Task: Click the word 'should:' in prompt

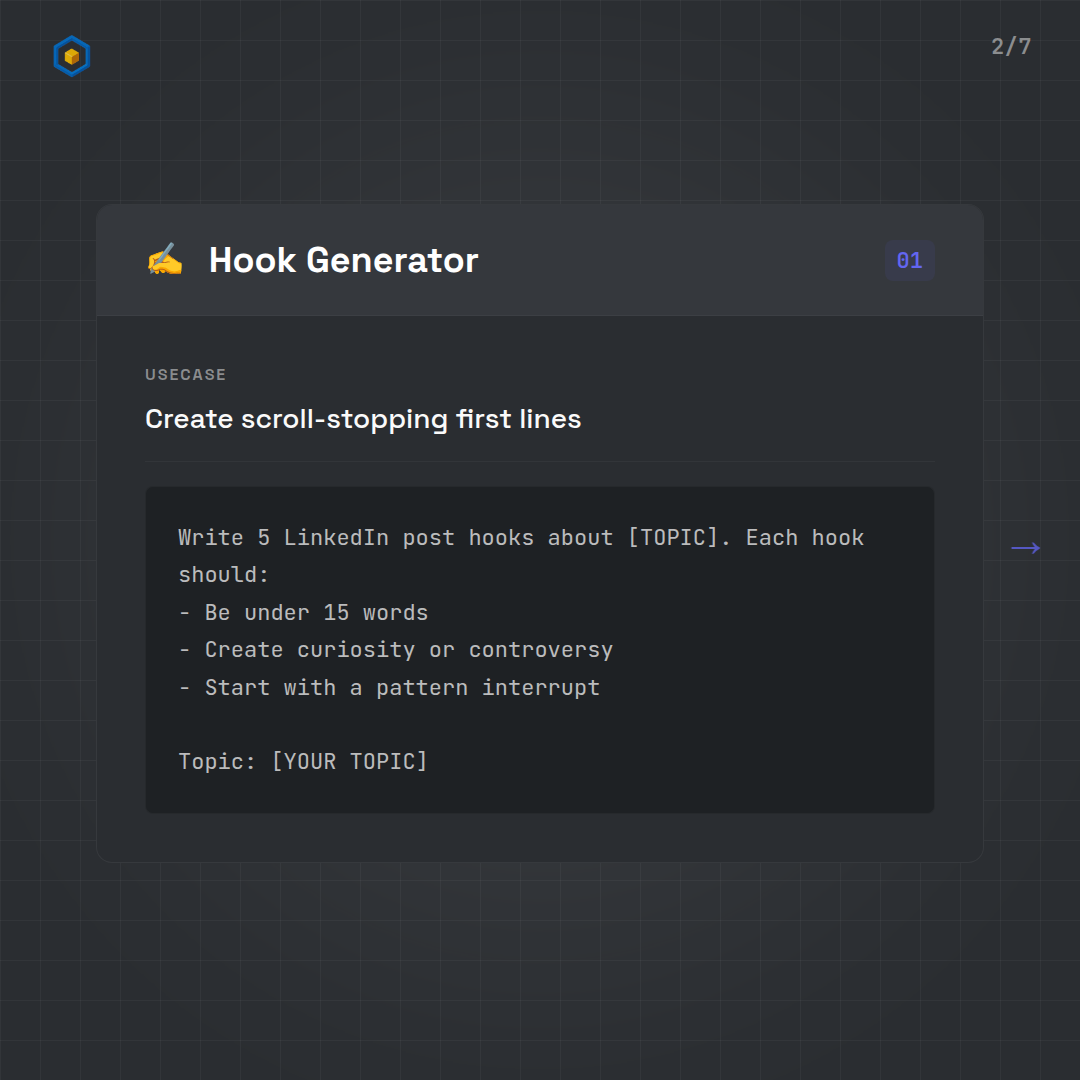Action: coord(224,576)
